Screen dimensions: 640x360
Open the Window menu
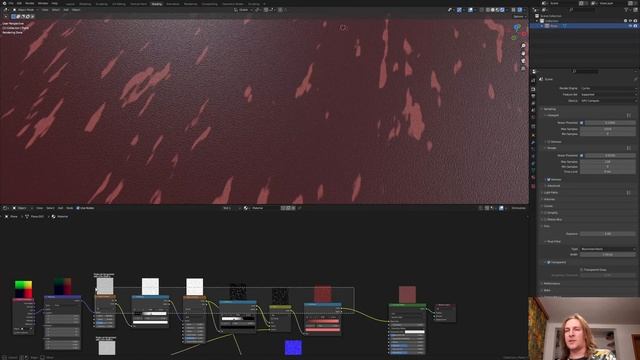pos(43,3)
